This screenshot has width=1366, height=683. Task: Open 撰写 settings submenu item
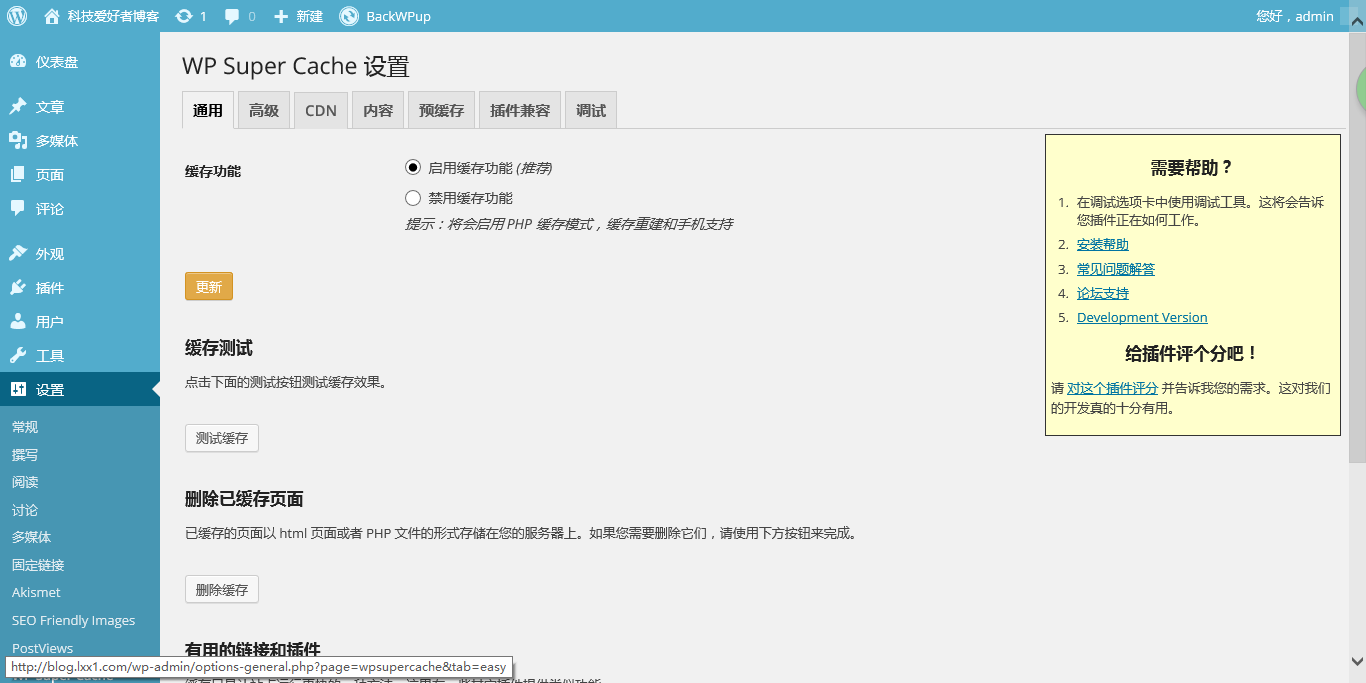[25, 455]
